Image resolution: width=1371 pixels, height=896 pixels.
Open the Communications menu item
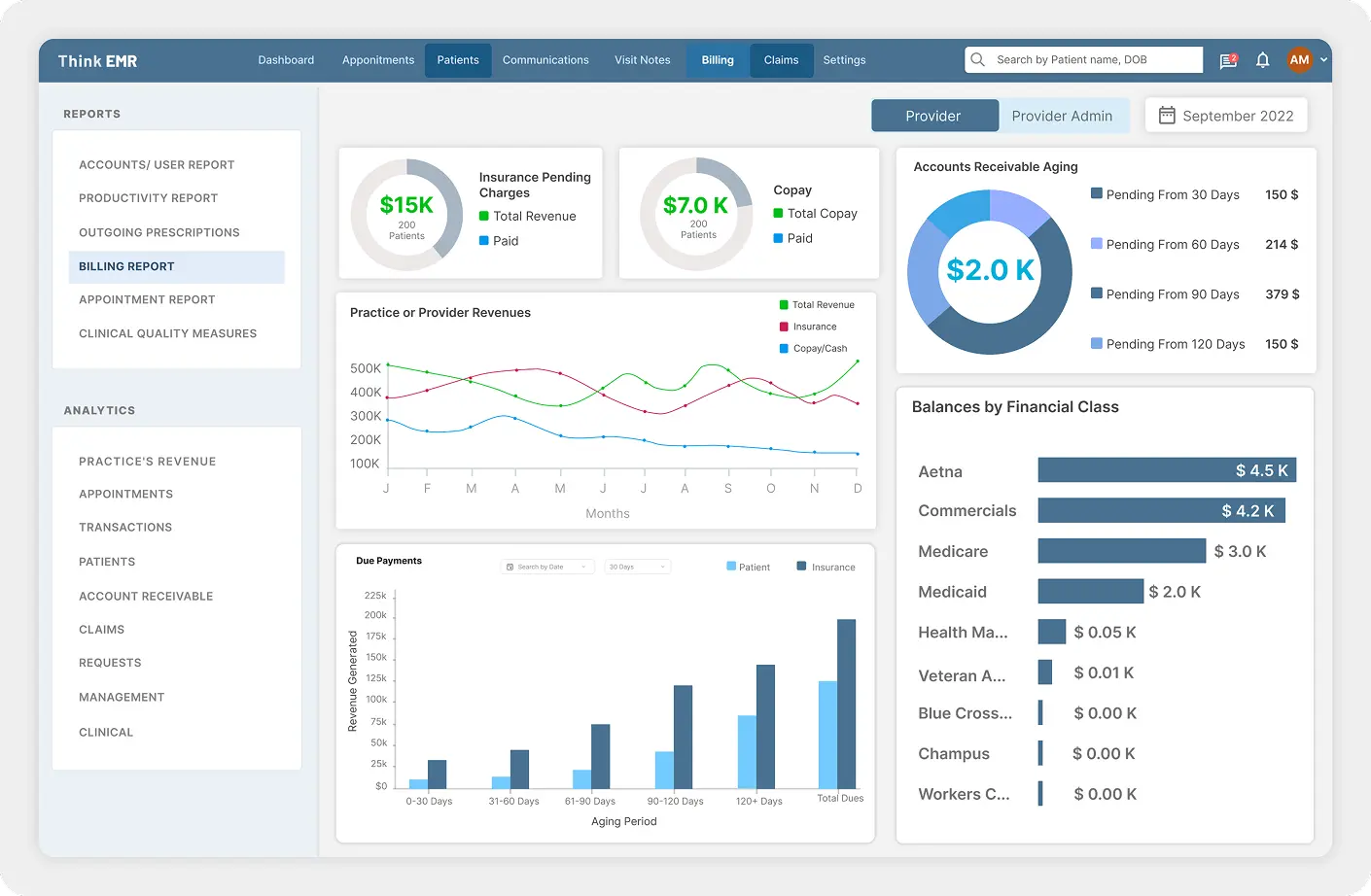coord(545,59)
